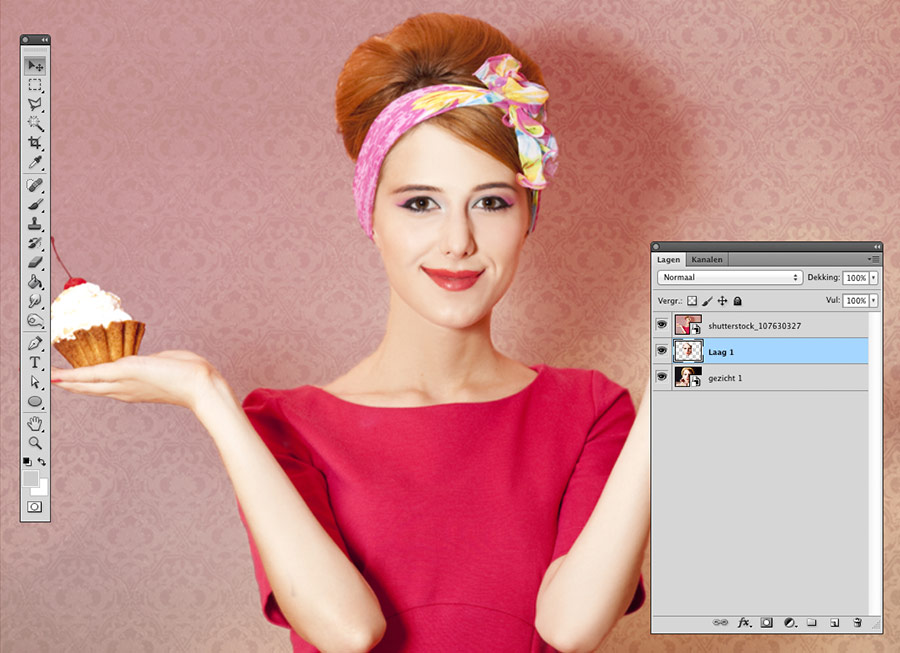
Task: Select the Move tool
Action: (x=35, y=66)
